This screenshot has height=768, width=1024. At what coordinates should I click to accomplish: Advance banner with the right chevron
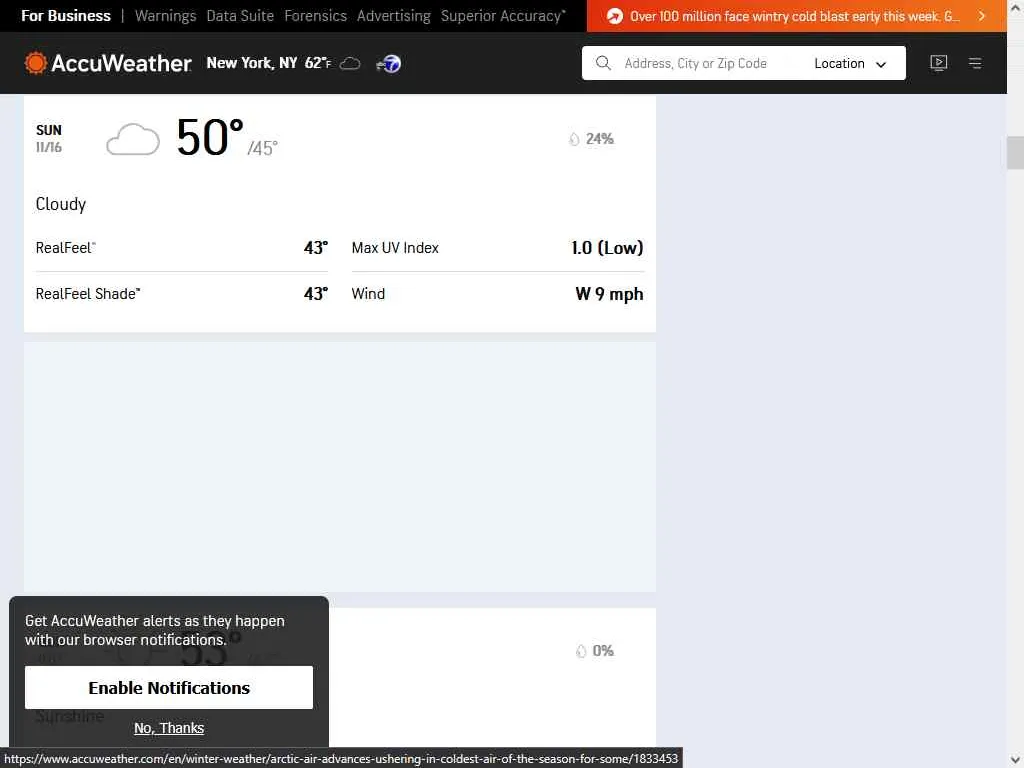982,16
